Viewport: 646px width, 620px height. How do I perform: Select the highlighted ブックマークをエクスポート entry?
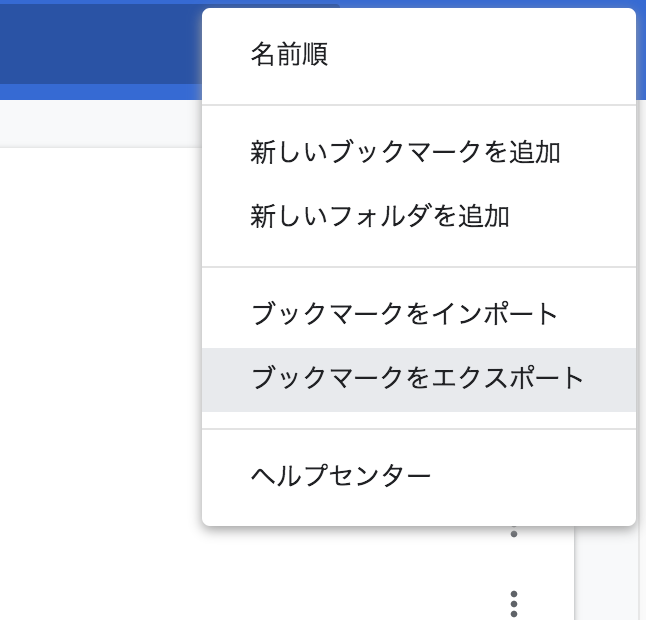419,379
